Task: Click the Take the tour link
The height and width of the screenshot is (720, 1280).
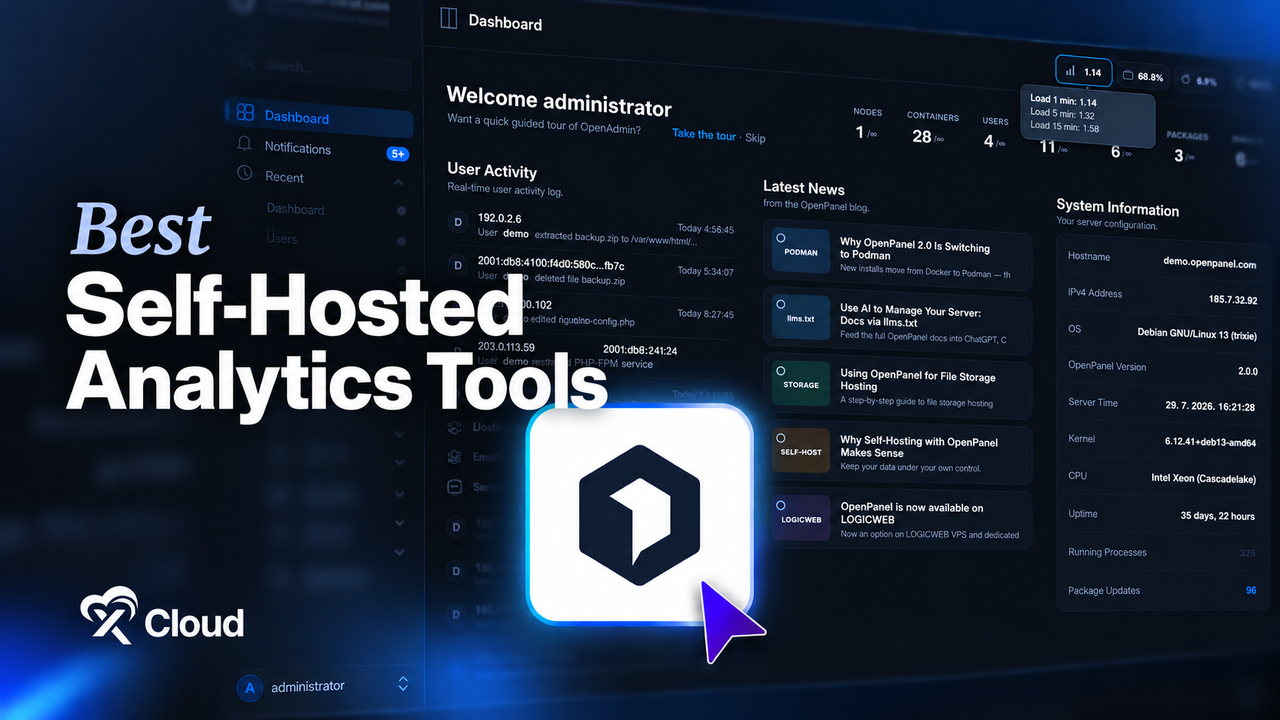Action: (x=704, y=134)
